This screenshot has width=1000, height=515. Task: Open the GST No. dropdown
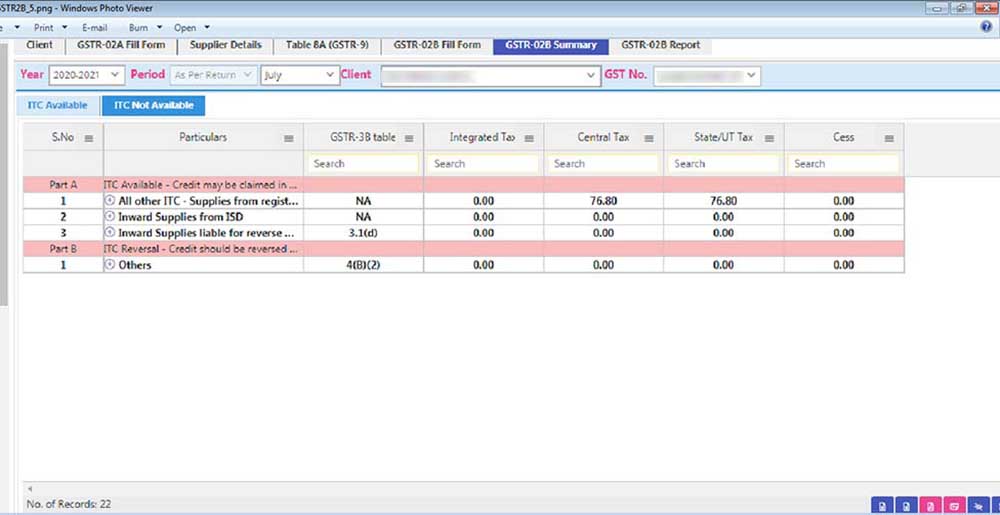coord(707,76)
